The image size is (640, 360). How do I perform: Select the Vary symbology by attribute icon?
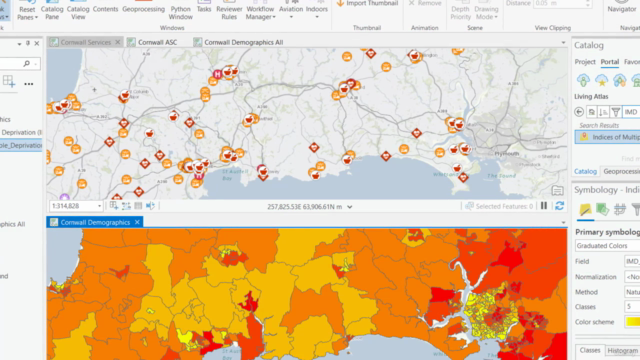[x=602, y=210]
